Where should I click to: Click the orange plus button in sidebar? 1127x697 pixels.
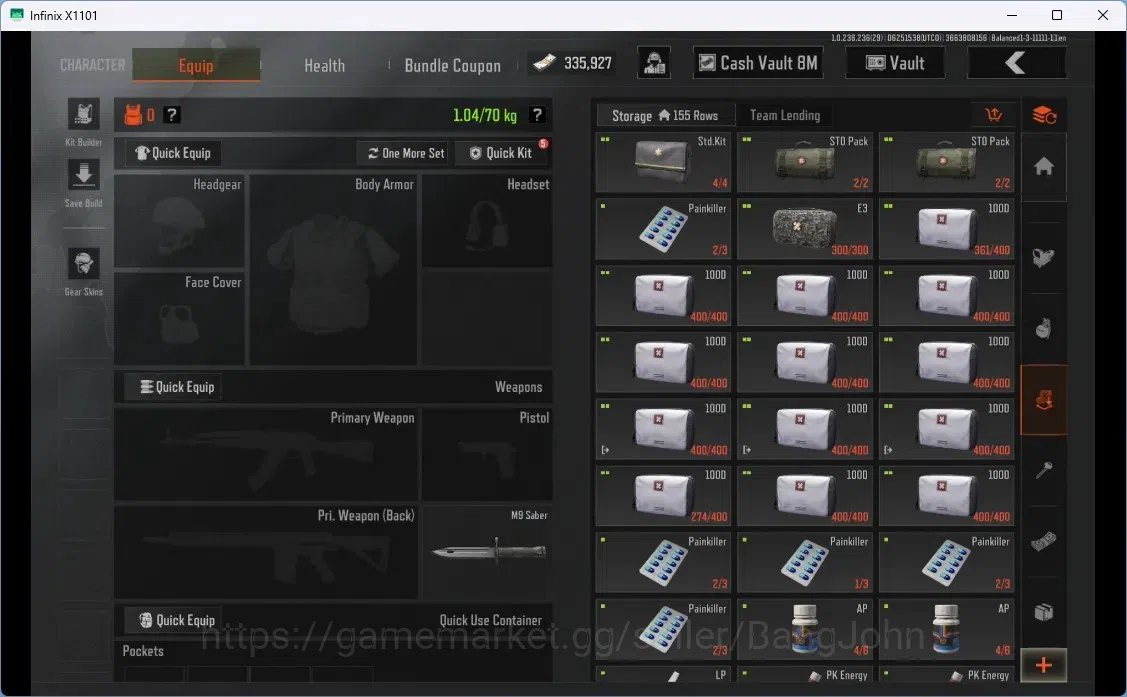tap(1044, 665)
